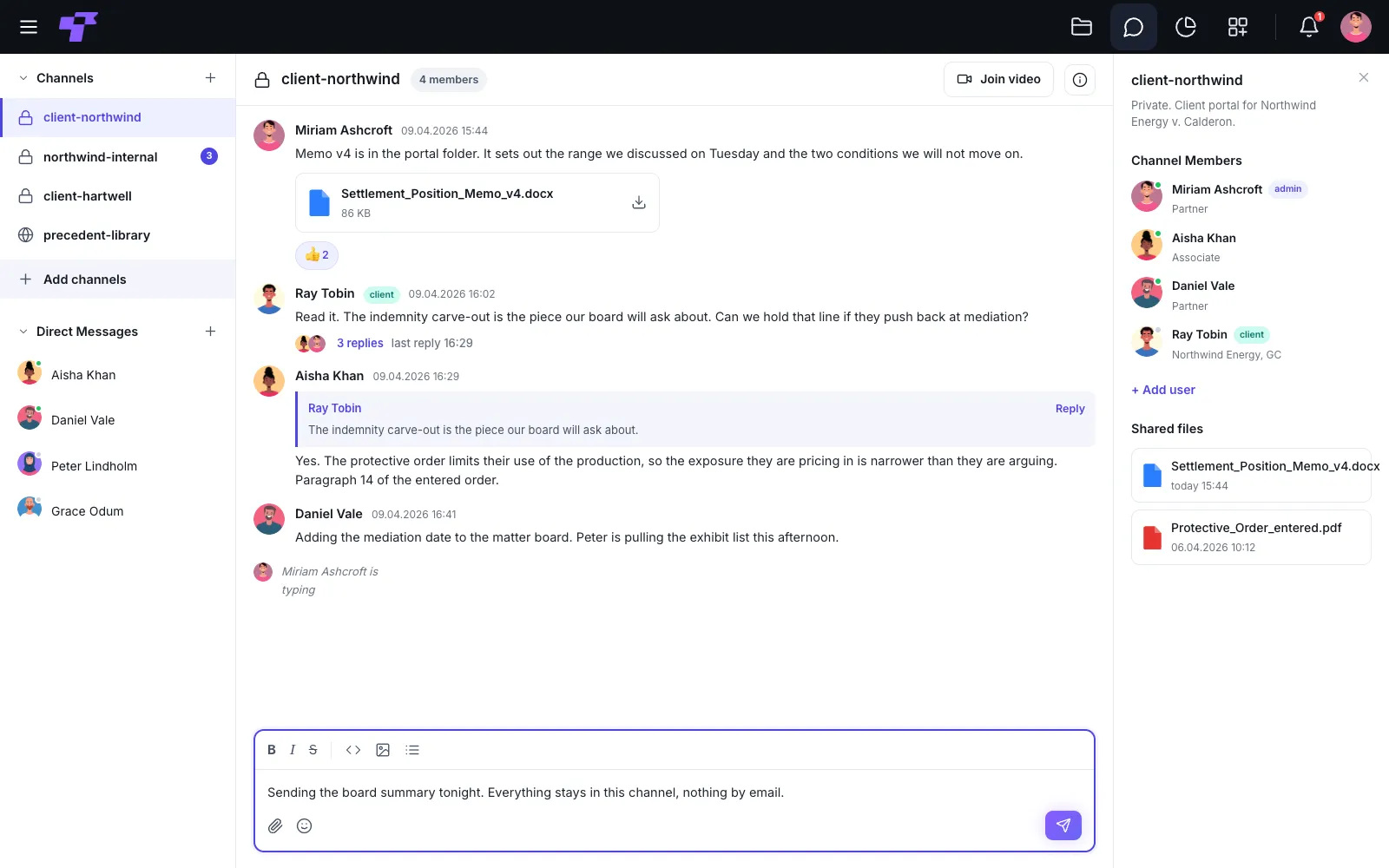The image size is (1389, 868).
Task: Join the video call
Action: pos(998,79)
